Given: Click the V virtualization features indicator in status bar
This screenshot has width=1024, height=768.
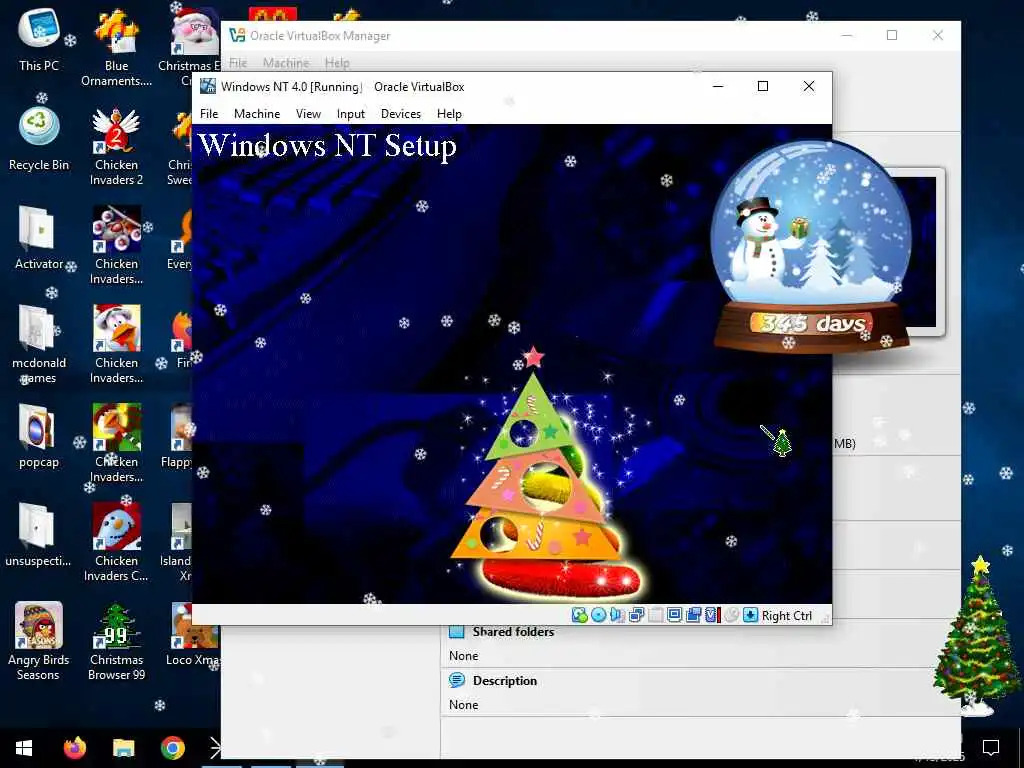Looking at the screenshot, I should click(711, 615).
